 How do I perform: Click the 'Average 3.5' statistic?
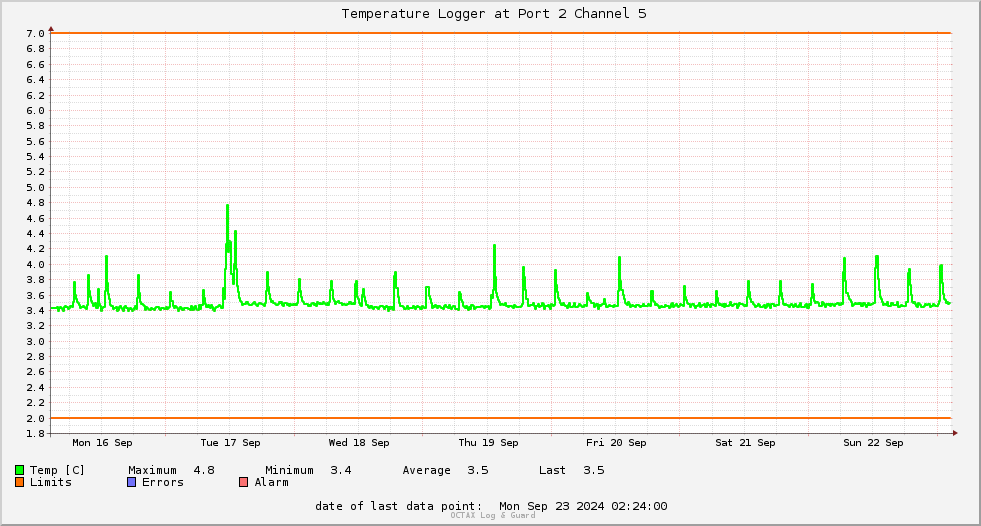tap(445, 470)
